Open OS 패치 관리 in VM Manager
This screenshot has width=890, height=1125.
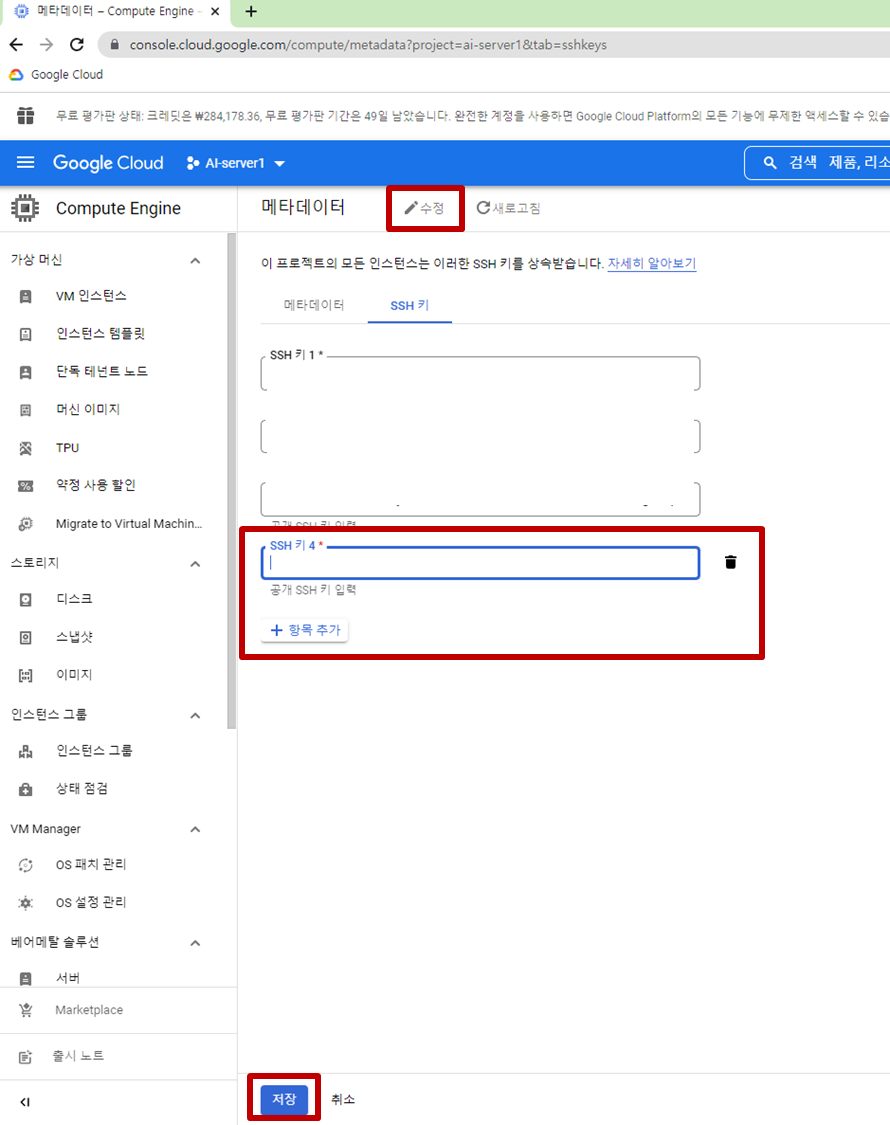click(x=86, y=864)
